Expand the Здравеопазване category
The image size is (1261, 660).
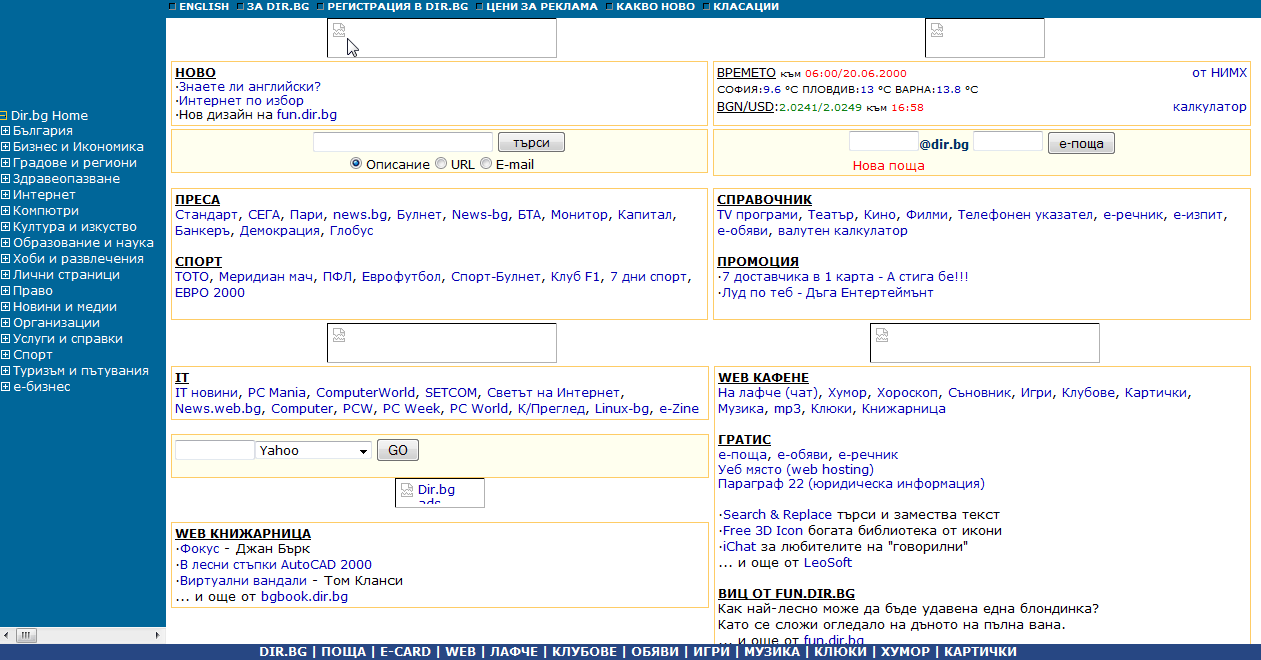[x=5, y=179]
